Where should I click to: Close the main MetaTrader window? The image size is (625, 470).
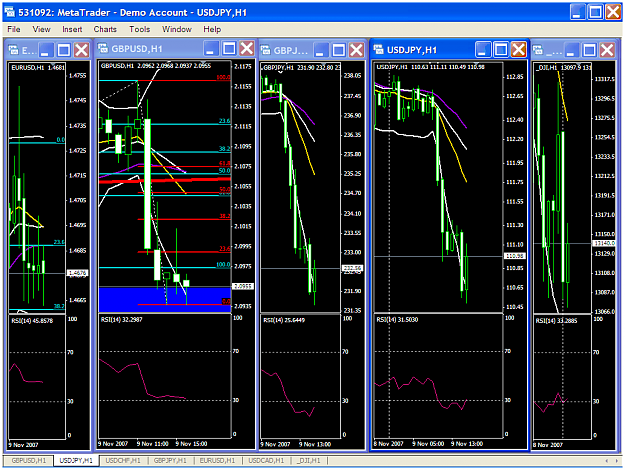click(613, 12)
